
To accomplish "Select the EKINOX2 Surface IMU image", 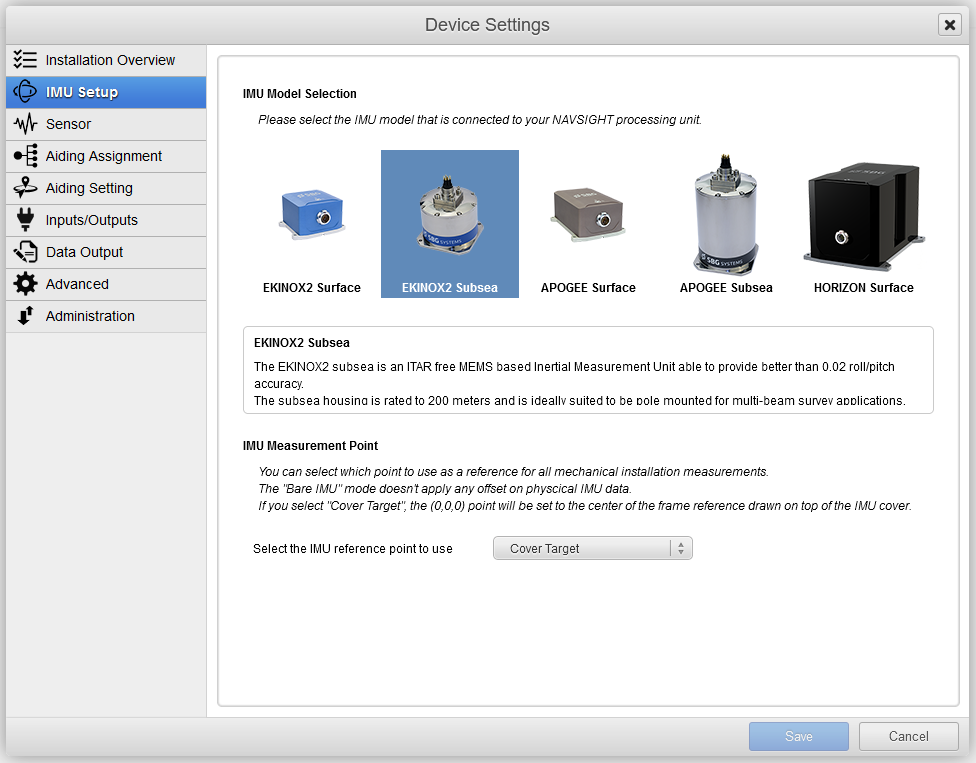I will click(x=311, y=214).
